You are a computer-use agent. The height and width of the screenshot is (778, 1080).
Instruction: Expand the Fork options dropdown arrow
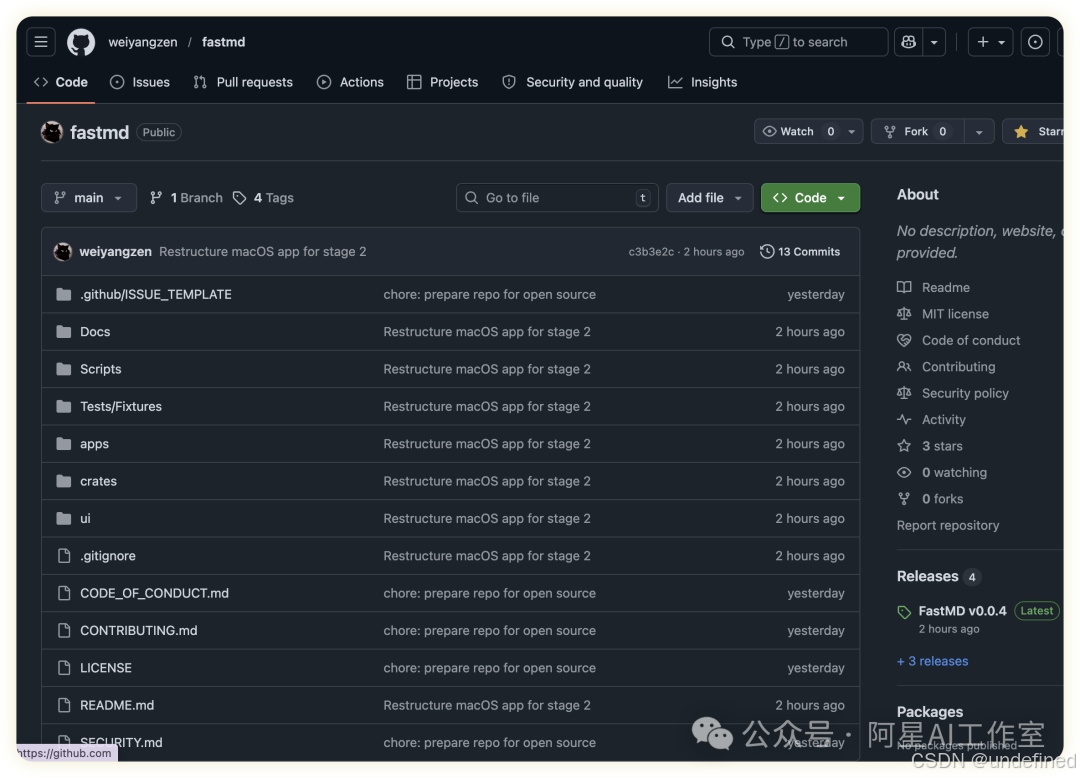[x=979, y=132]
